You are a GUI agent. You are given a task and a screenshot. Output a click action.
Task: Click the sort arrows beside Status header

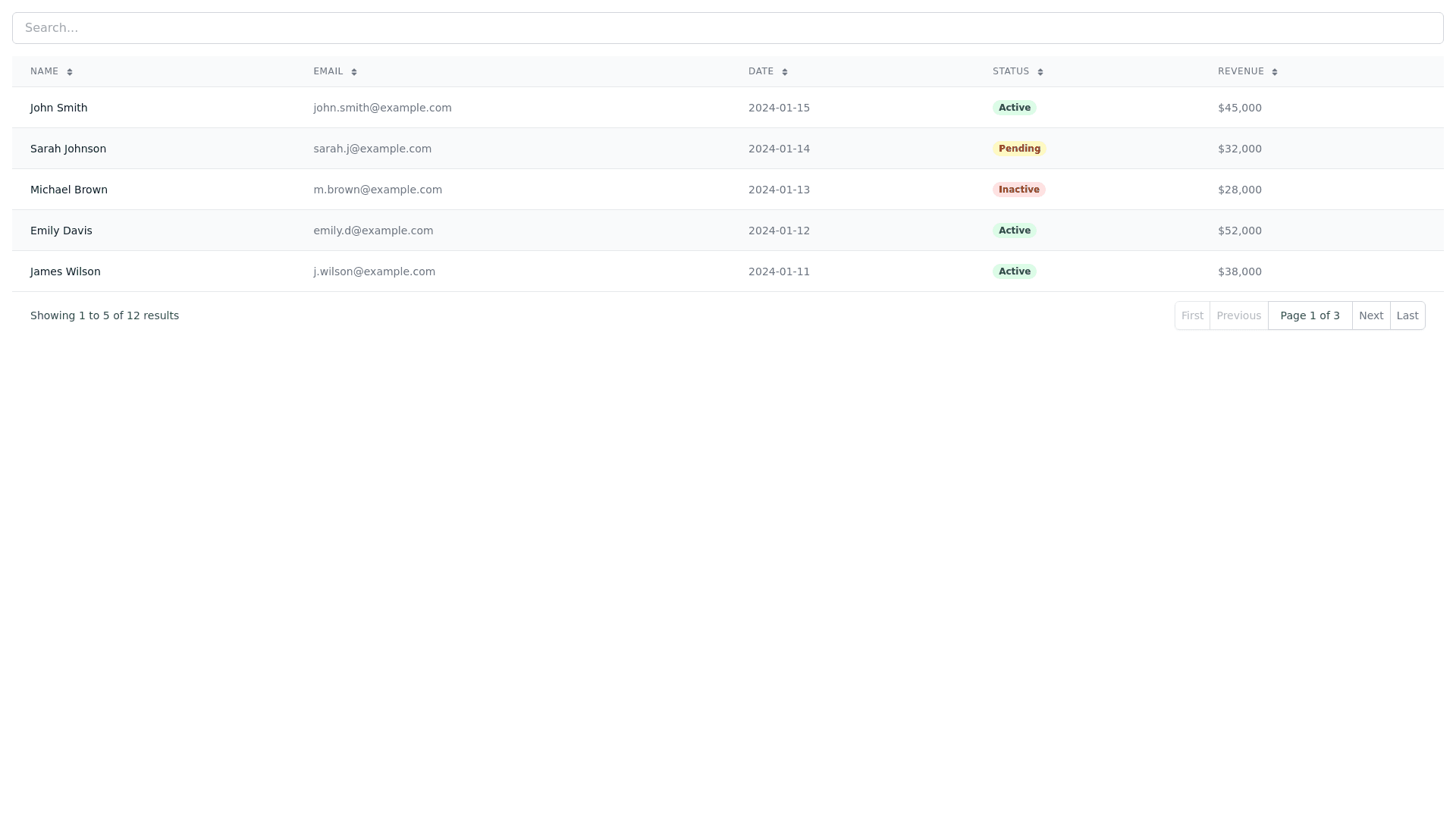click(1040, 72)
